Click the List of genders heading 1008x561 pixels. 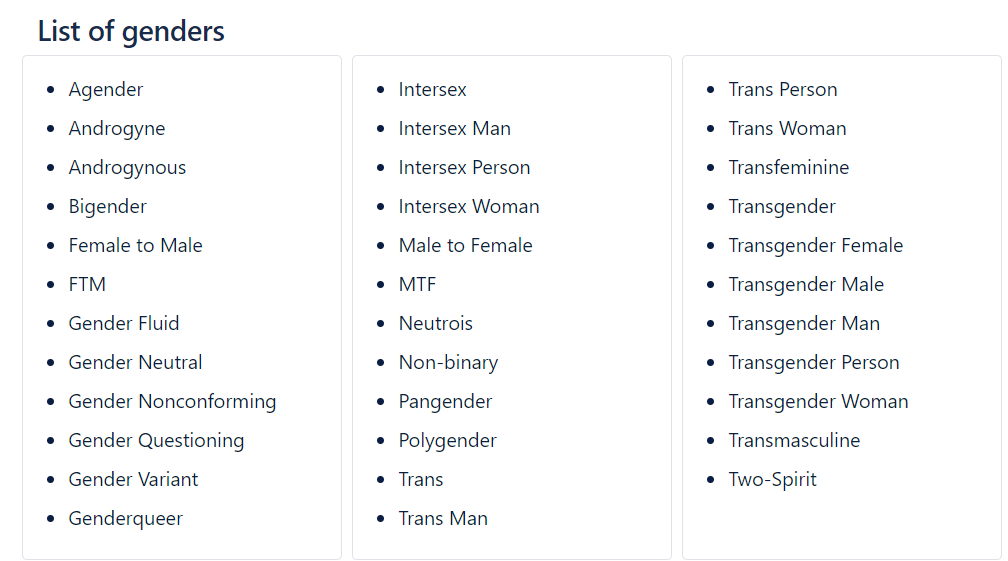click(131, 31)
